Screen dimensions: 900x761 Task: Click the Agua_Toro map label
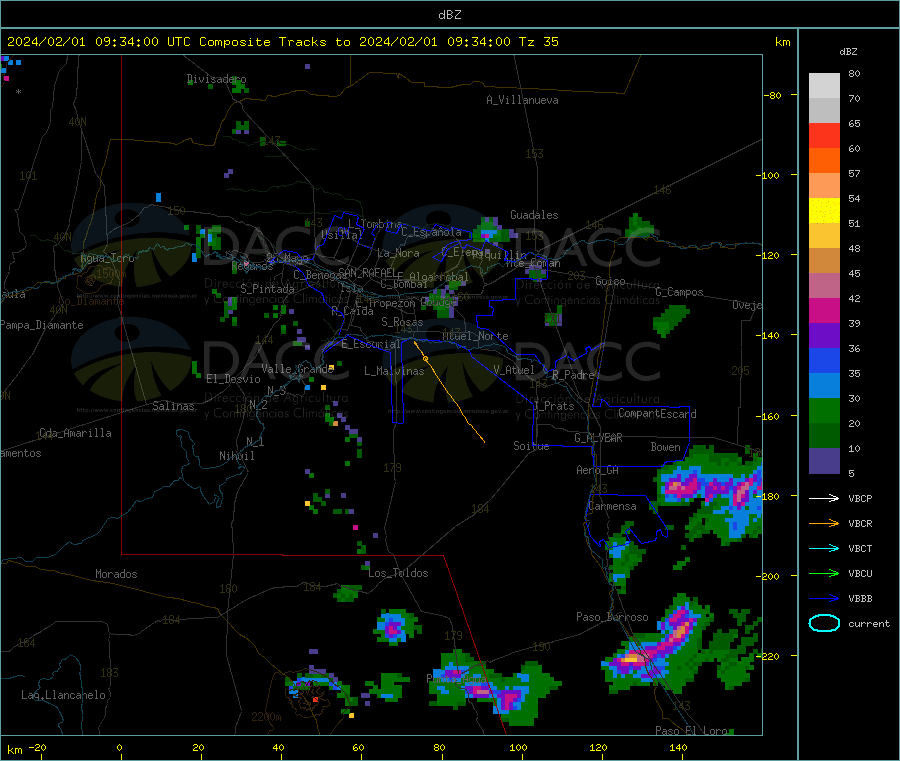coord(107,258)
